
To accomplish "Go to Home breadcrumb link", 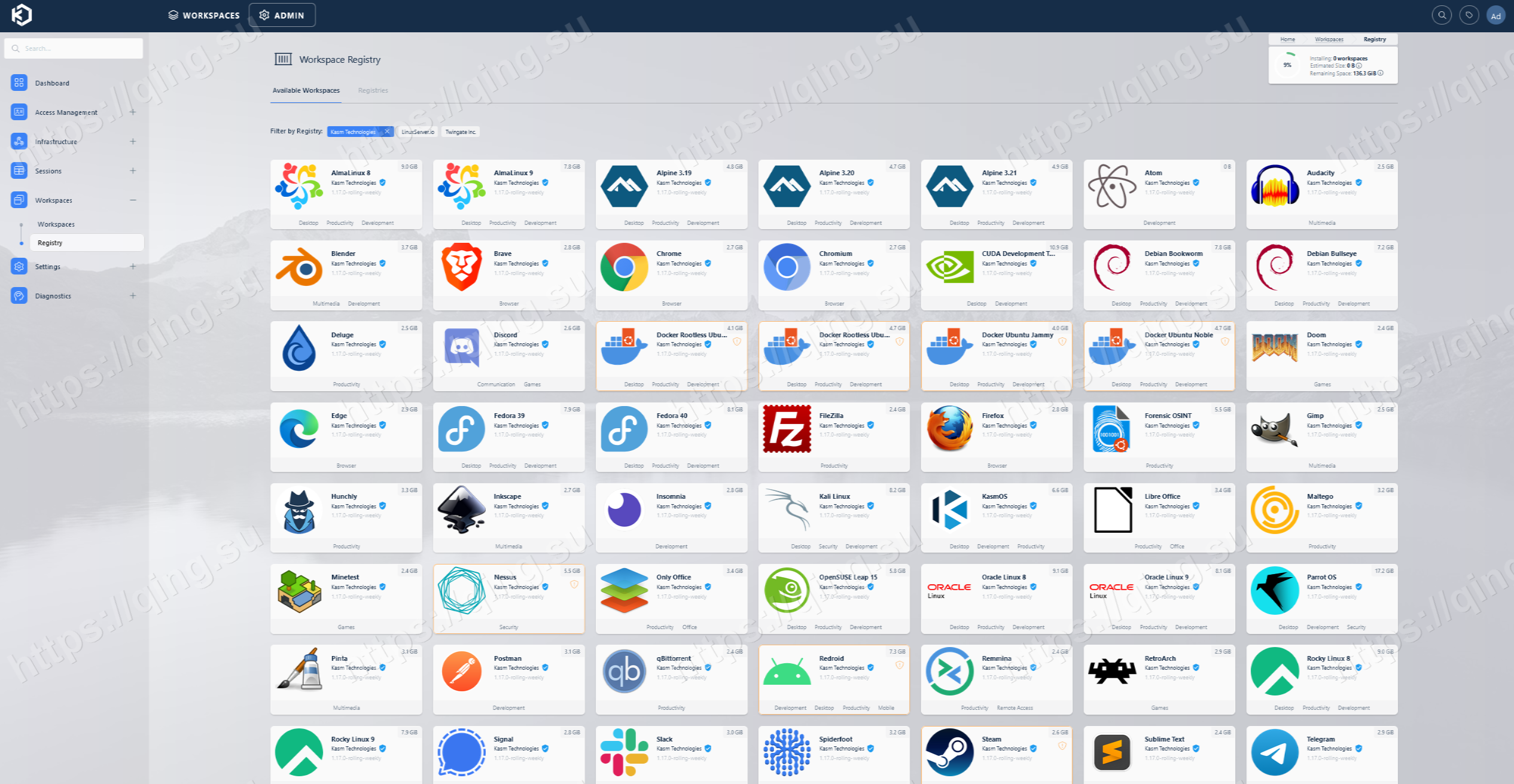I will 1287,39.
